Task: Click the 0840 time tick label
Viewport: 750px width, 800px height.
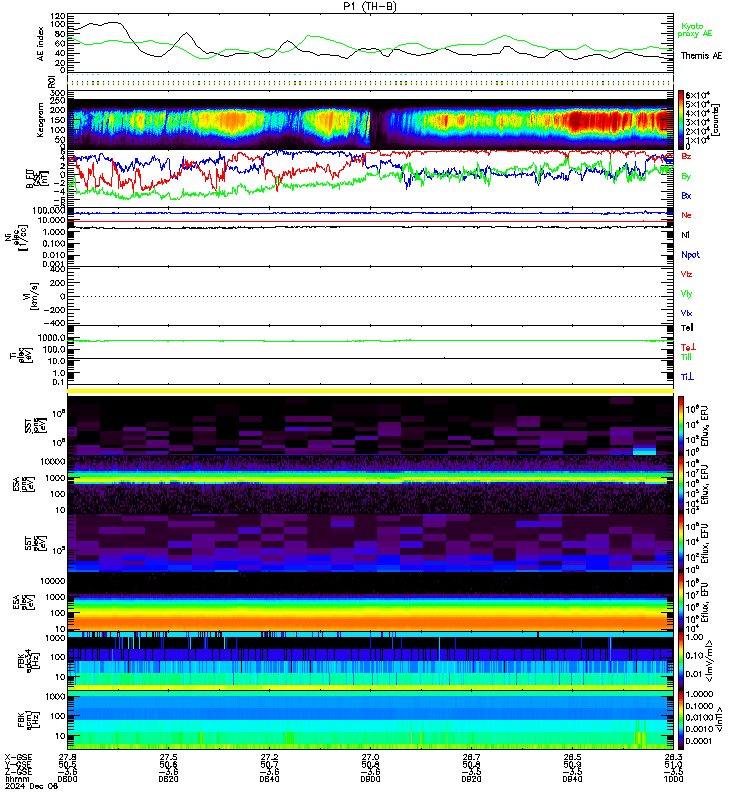Action: point(269,779)
